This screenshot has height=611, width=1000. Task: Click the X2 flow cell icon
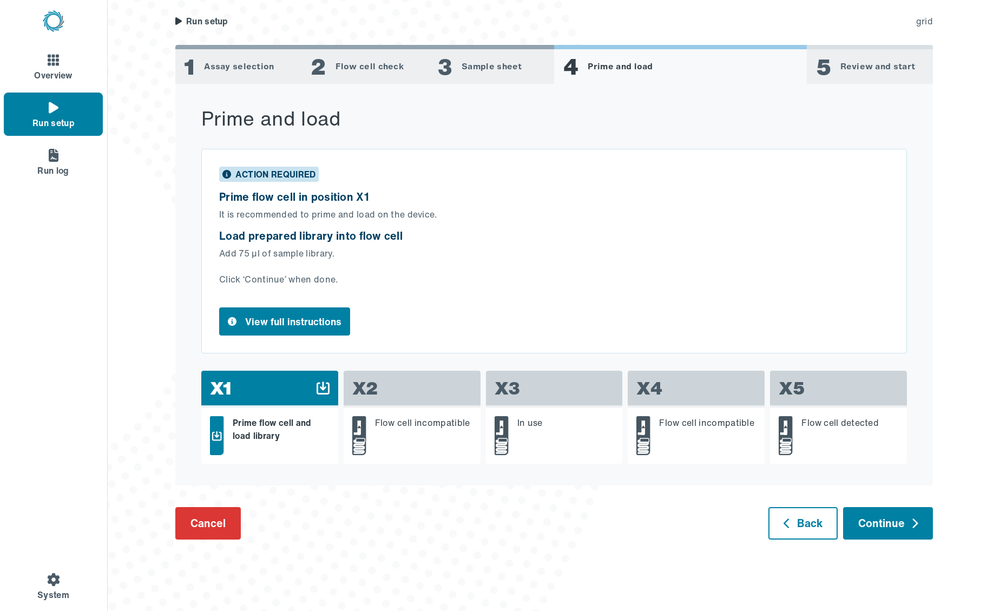pyautogui.click(x=359, y=436)
